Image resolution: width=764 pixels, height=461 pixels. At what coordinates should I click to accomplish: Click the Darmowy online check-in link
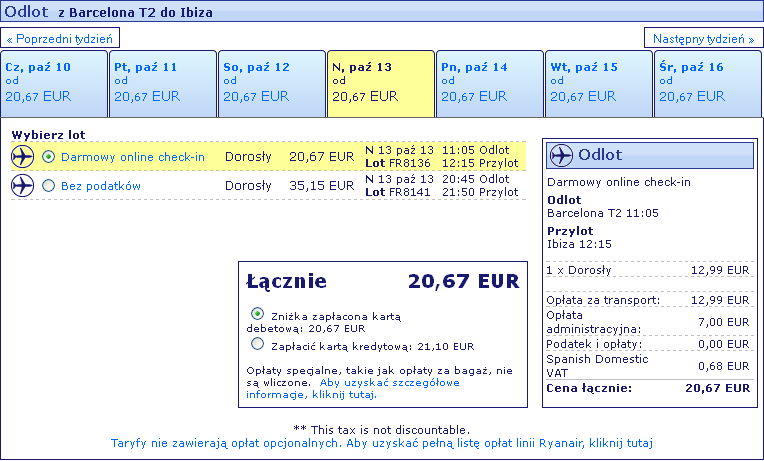tap(133, 157)
